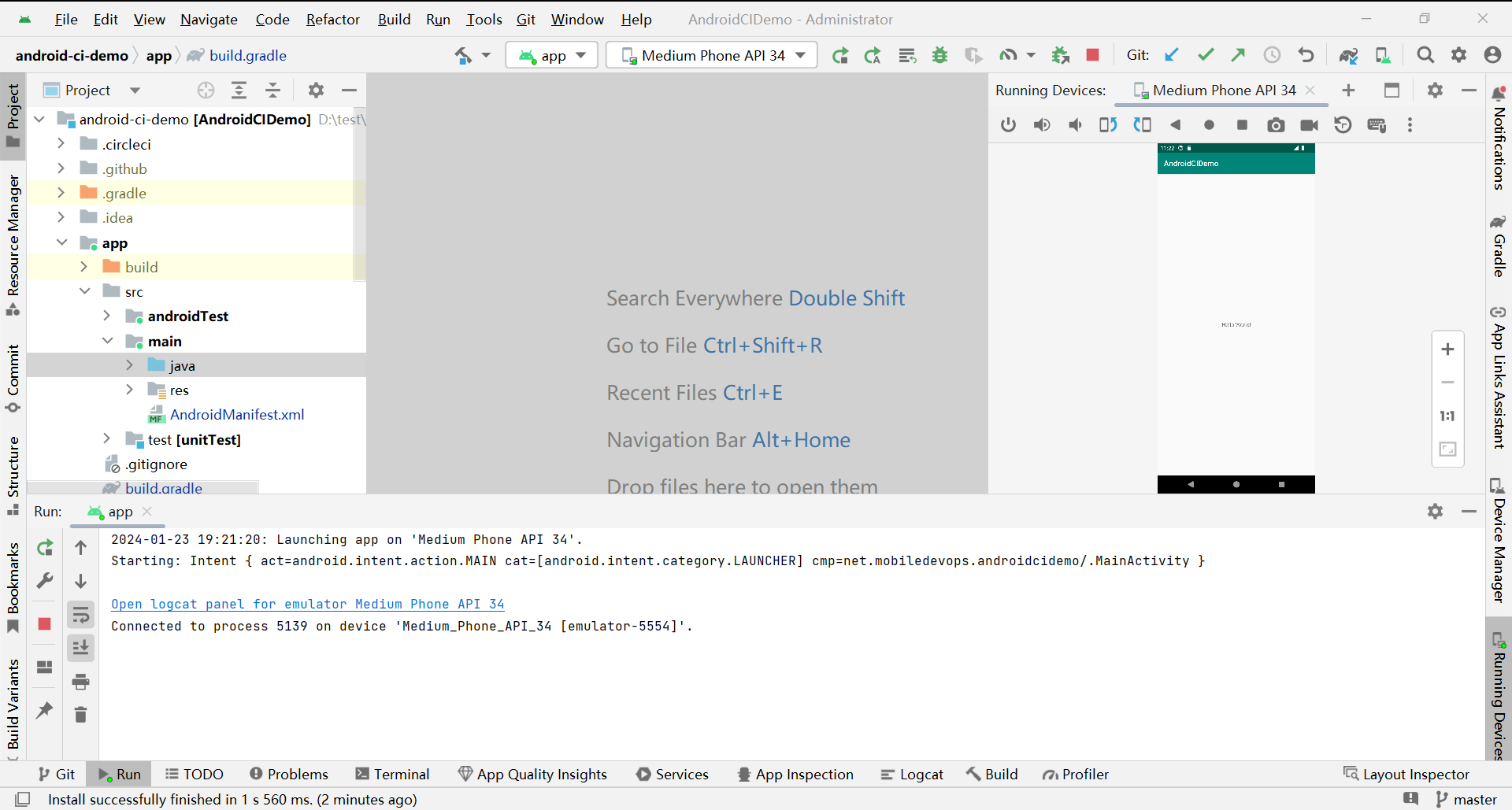1512x810 pixels.
Task: Expand the androidTest folder
Action: coord(108,316)
